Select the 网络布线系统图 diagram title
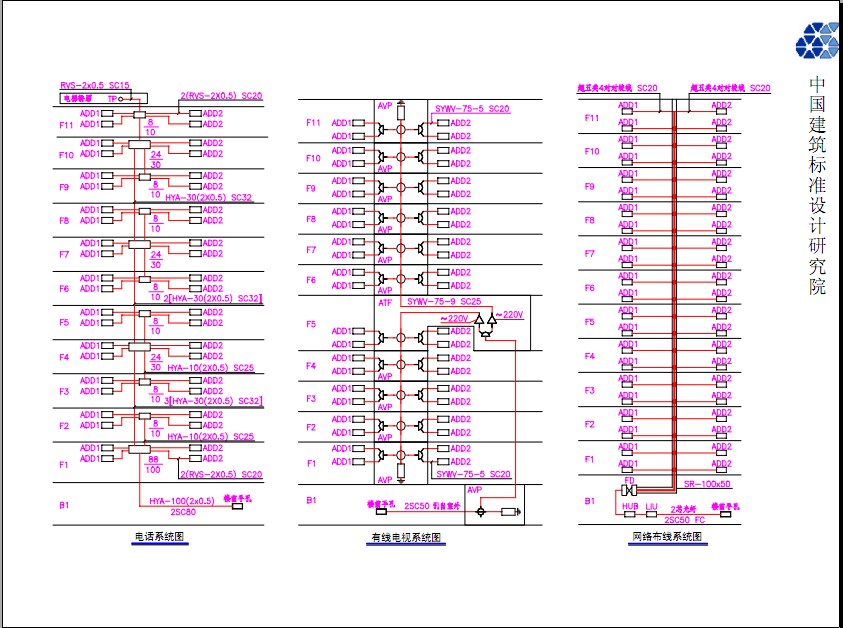The width and height of the screenshot is (843, 628). click(667, 537)
